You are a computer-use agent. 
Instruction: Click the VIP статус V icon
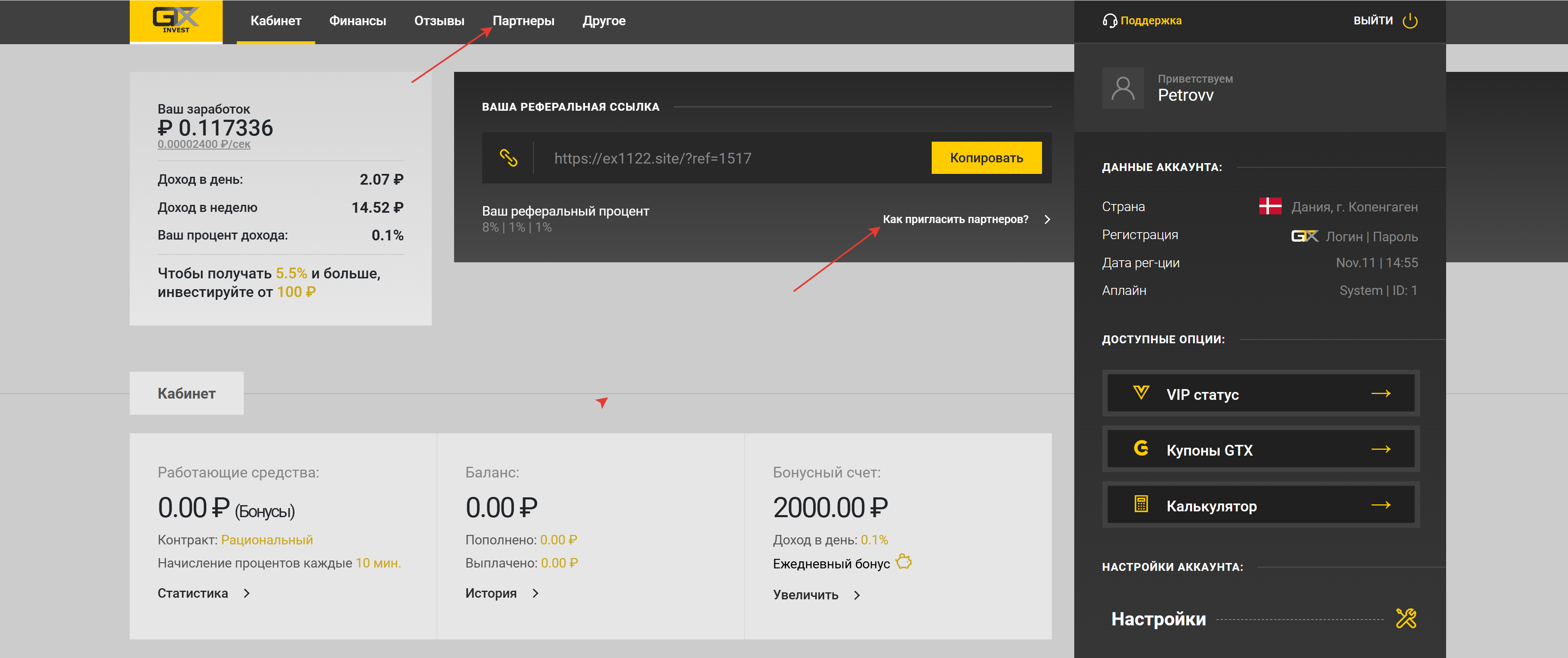point(1141,393)
